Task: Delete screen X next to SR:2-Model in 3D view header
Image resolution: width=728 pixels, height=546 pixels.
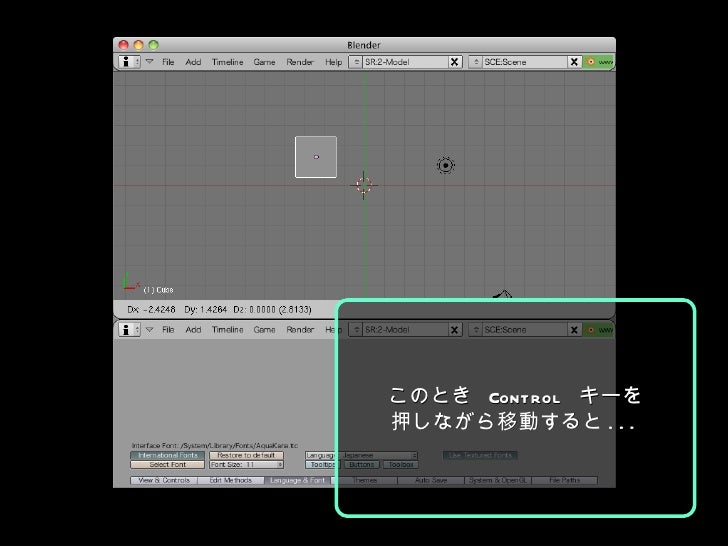Action: coord(455,62)
